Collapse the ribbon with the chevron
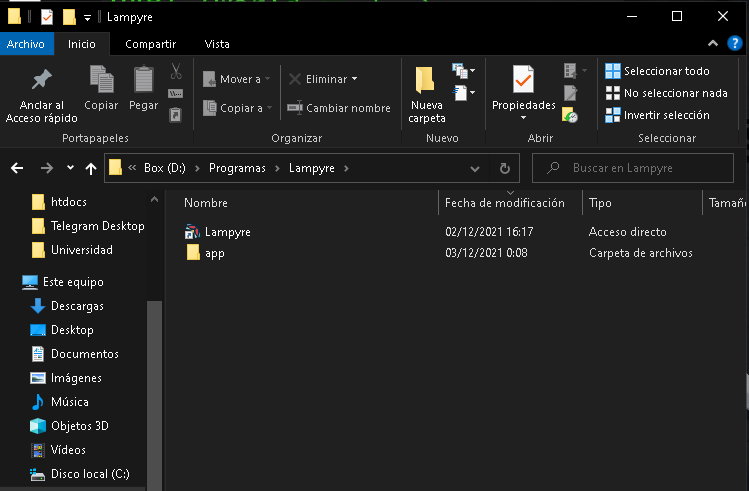 [x=713, y=43]
